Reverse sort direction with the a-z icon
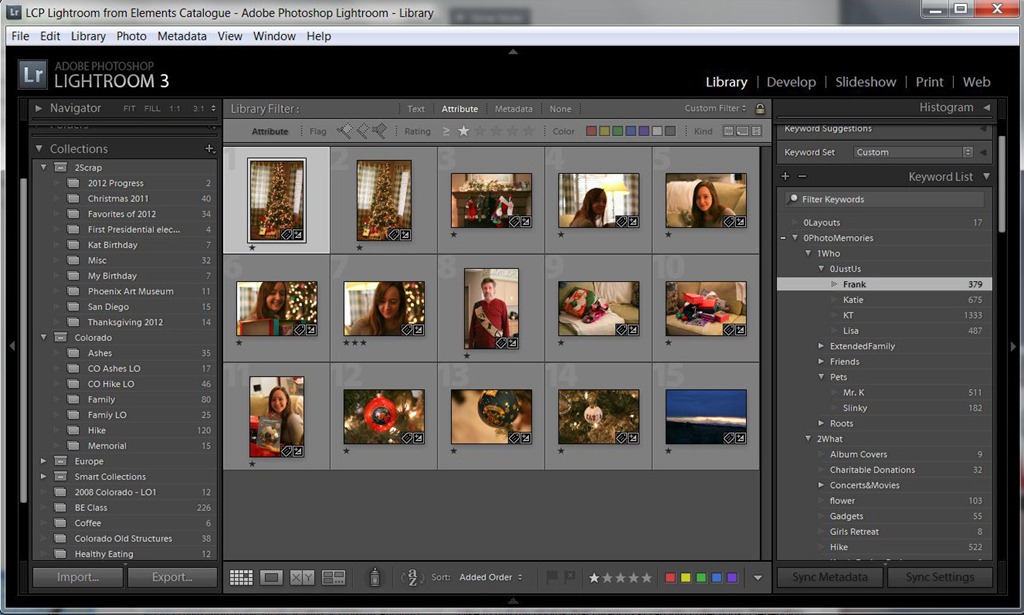Viewport: 1024px width, 615px height. pyautogui.click(x=411, y=577)
